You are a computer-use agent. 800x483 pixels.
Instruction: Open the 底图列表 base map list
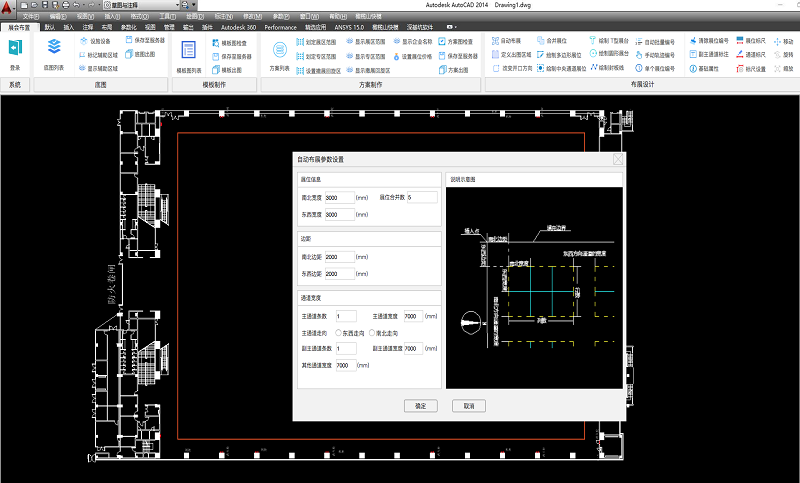(54, 53)
